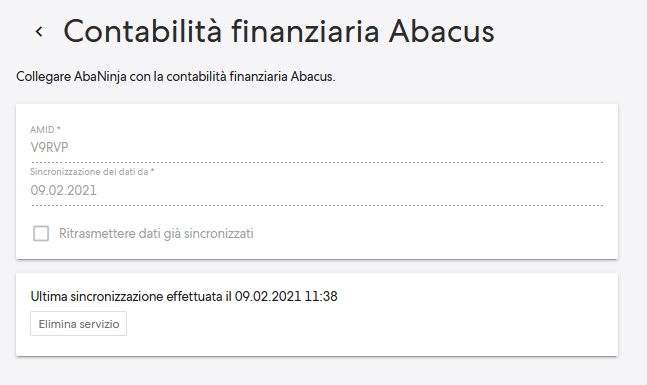
Task: Click the Elimina servizio button
Action: [78, 324]
